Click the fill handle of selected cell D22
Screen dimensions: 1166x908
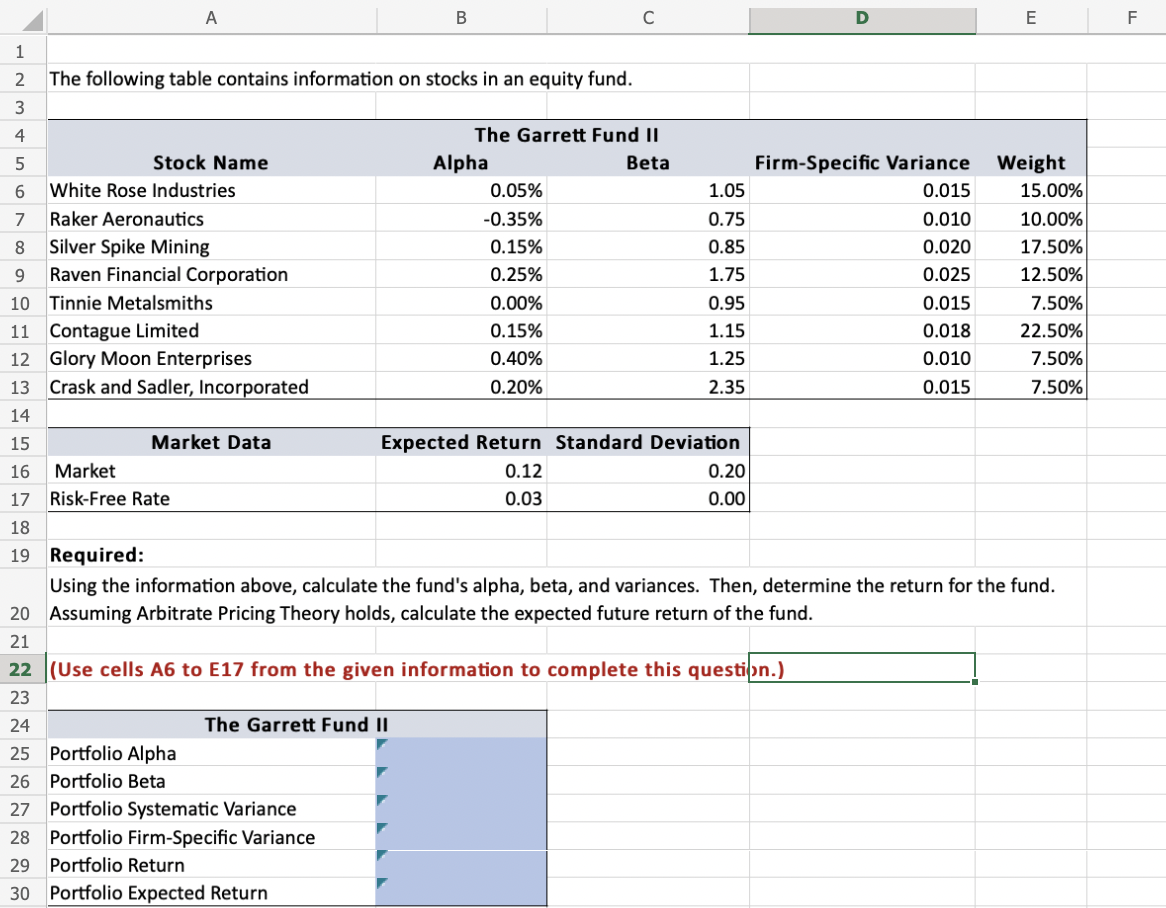(975, 682)
